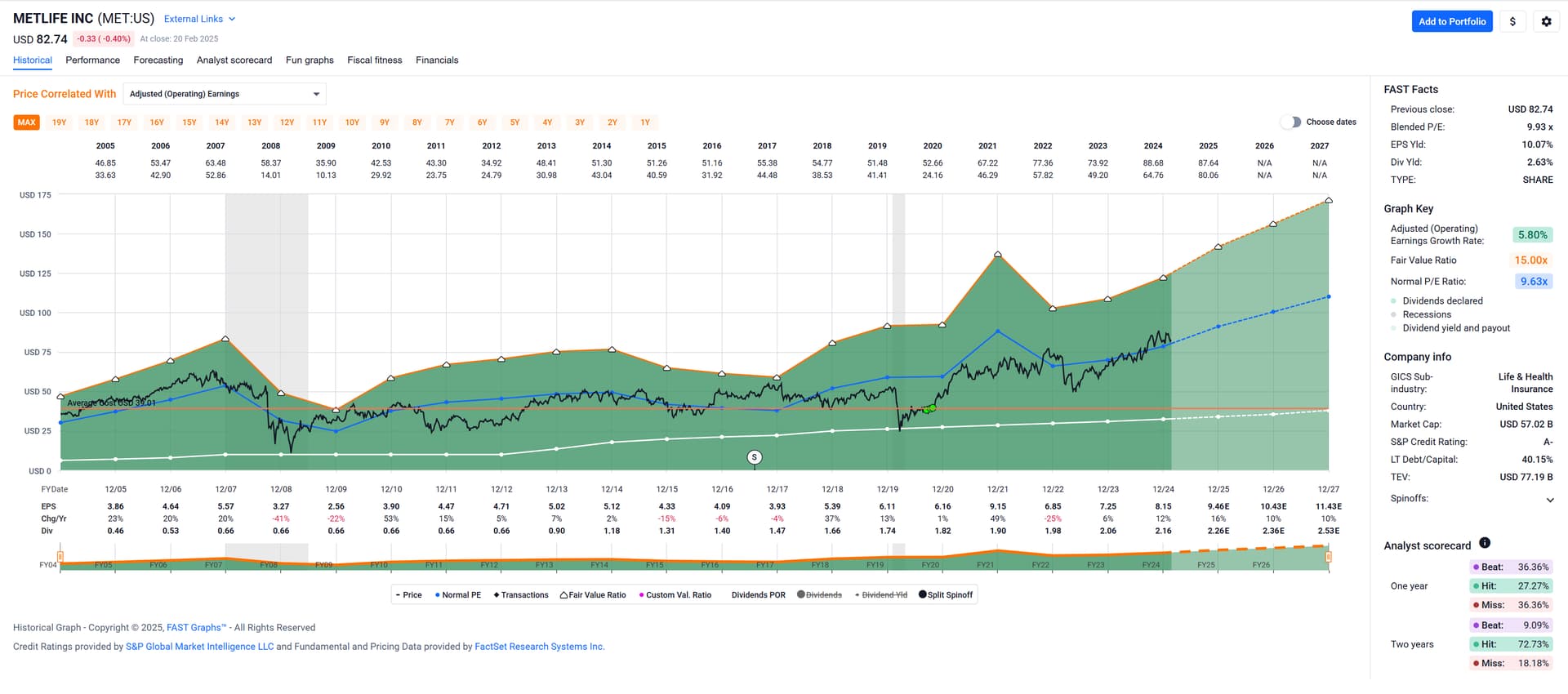
Task: Select the 15Y time range
Action: (189, 122)
